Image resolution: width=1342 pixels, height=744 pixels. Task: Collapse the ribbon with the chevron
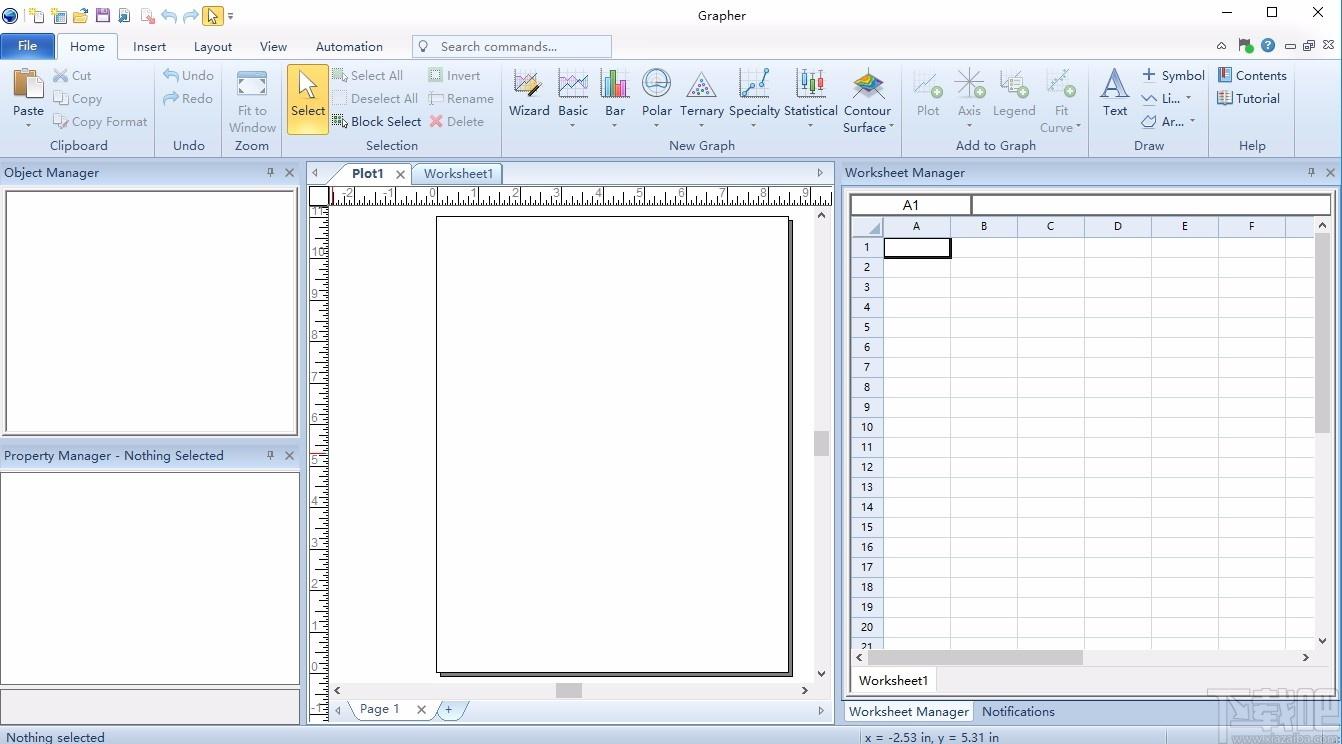click(x=1221, y=46)
